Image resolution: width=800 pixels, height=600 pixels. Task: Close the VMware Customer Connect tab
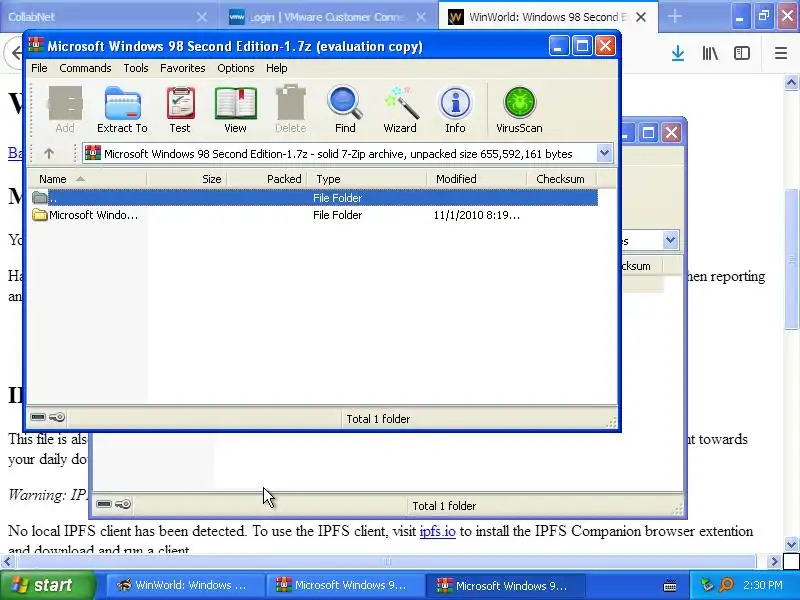point(421,17)
